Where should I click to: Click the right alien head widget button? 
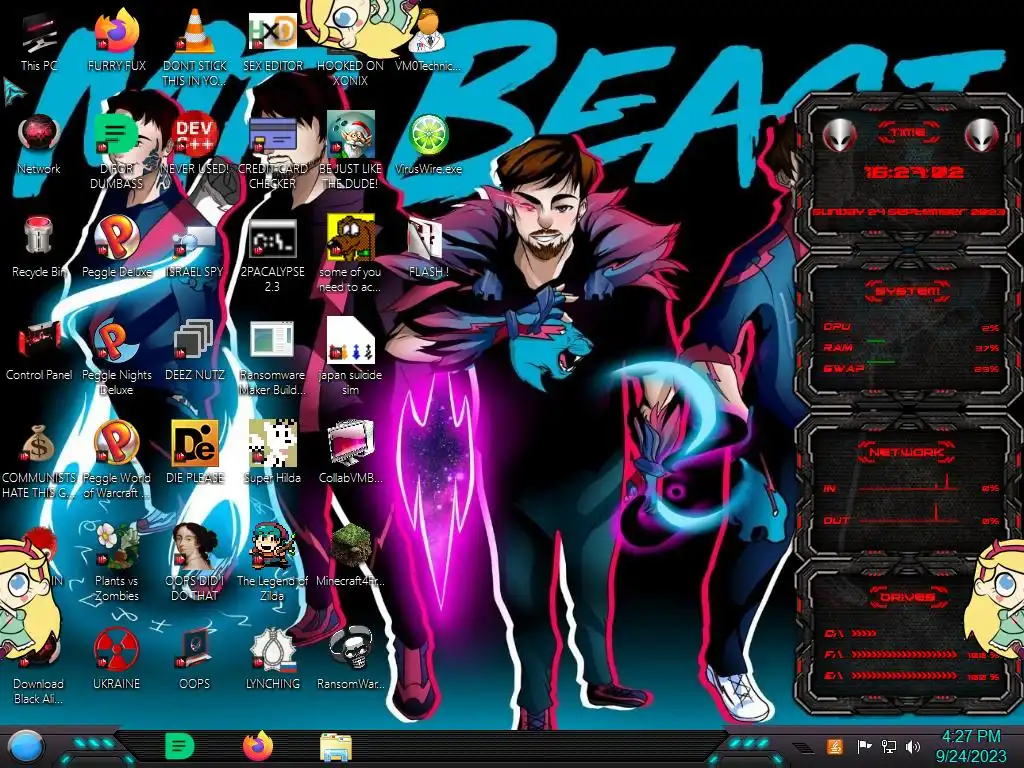tap(982, 135)
